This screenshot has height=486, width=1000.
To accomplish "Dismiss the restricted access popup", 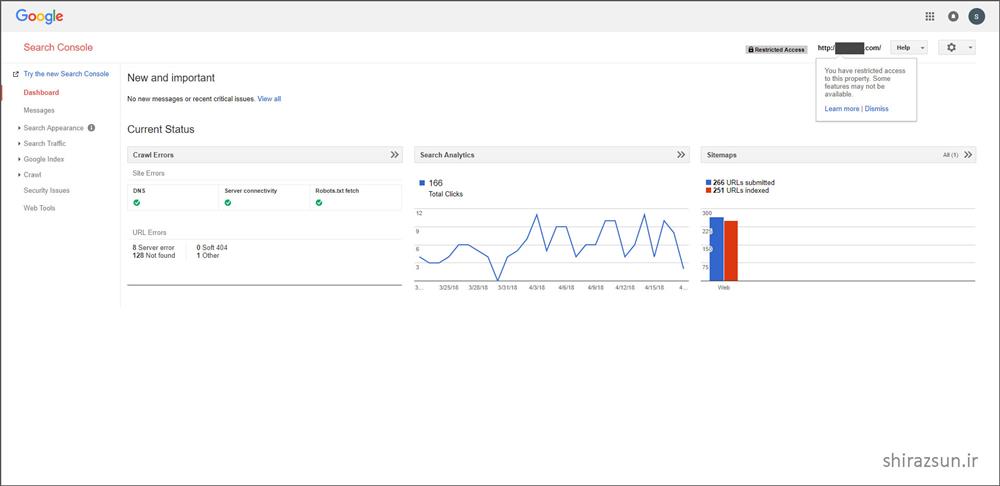I will 876,108.
